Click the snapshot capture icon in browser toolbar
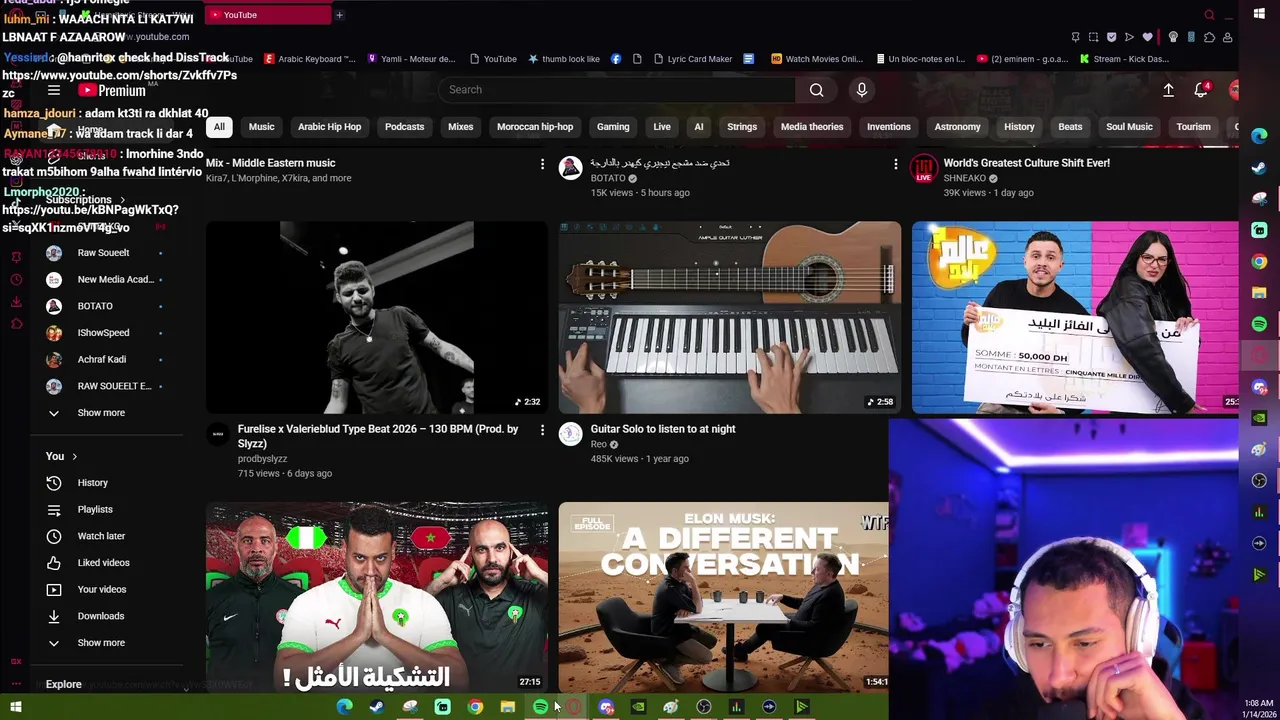Image resolution: width=1280 pixels, height=720 pixels. point(1093,37)
